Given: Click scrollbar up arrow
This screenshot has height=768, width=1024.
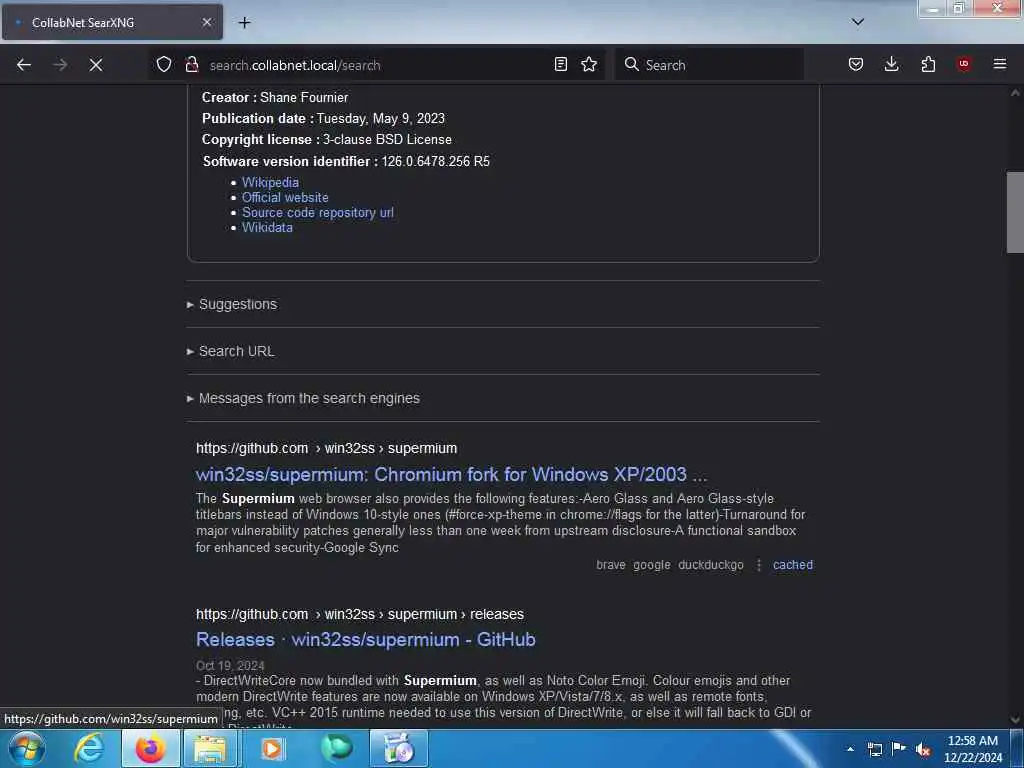Looking at the screenshot, I should click(1015, 93).
